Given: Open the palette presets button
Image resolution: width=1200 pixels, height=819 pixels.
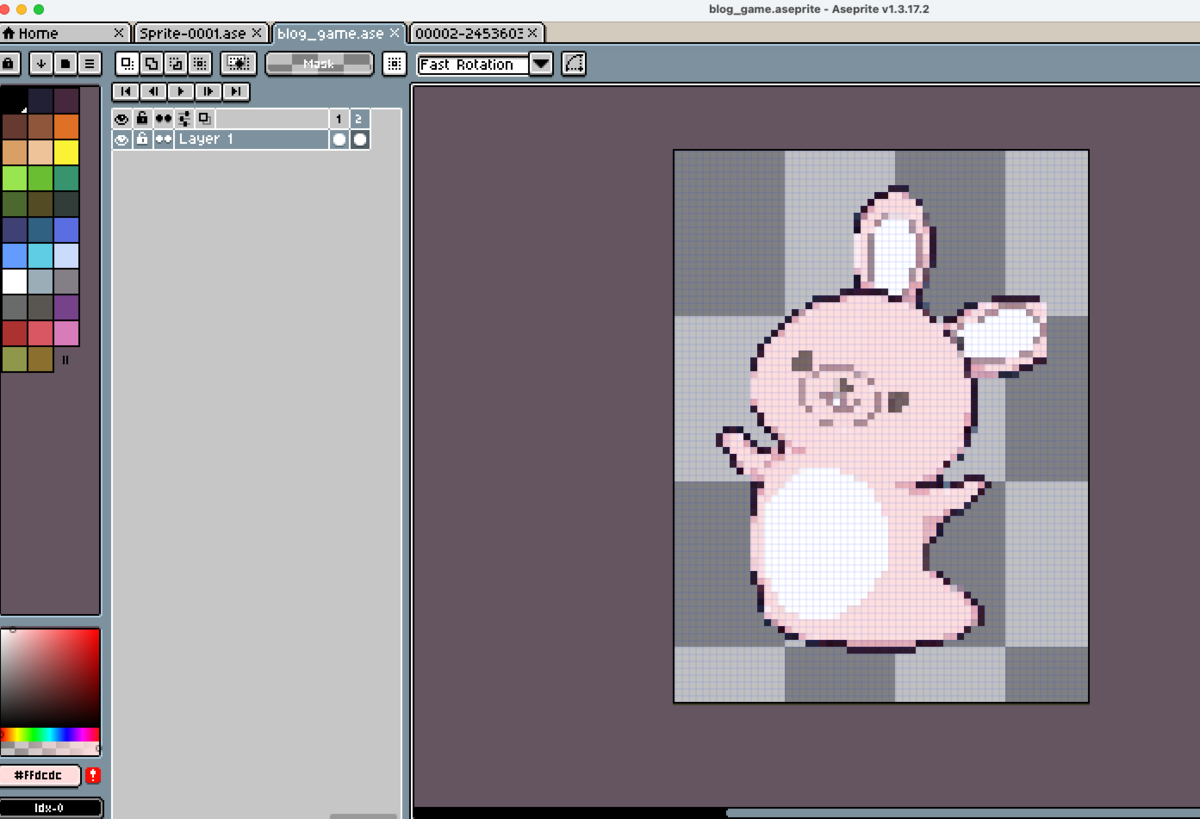Looking at the screenshot, I should 65,63.
